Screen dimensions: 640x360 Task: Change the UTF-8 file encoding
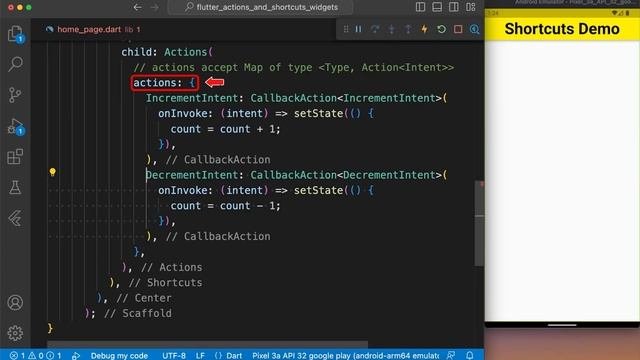point(174,356)
